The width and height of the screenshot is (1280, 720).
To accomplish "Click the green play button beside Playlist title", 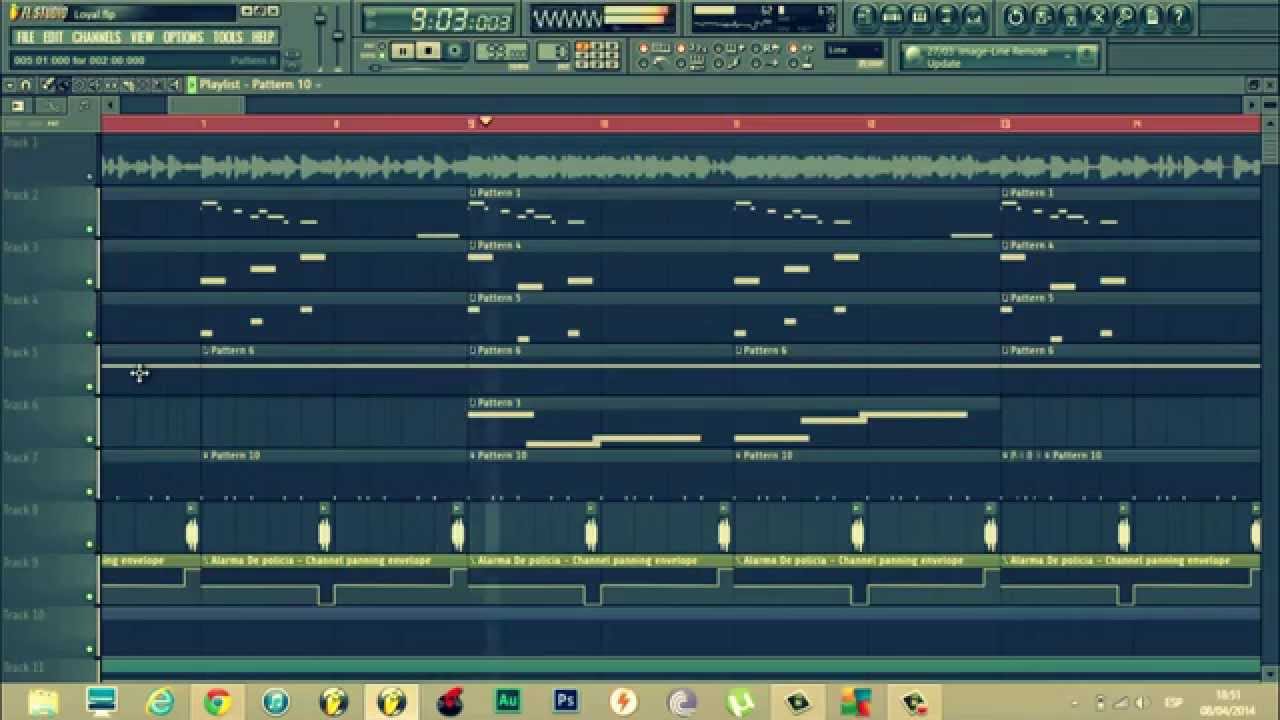I will point(192,85).
